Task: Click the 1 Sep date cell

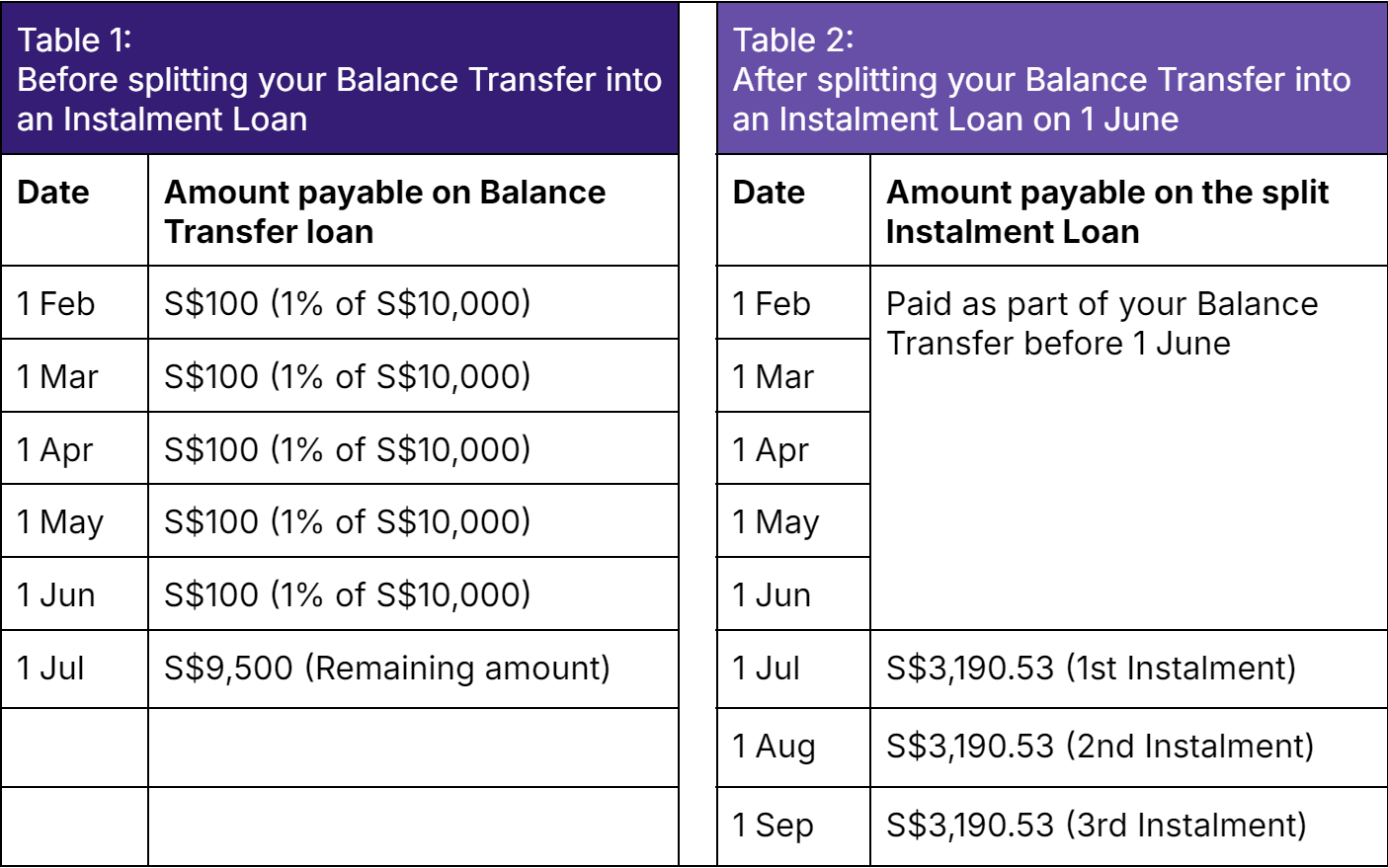Action: click(793, 827)
